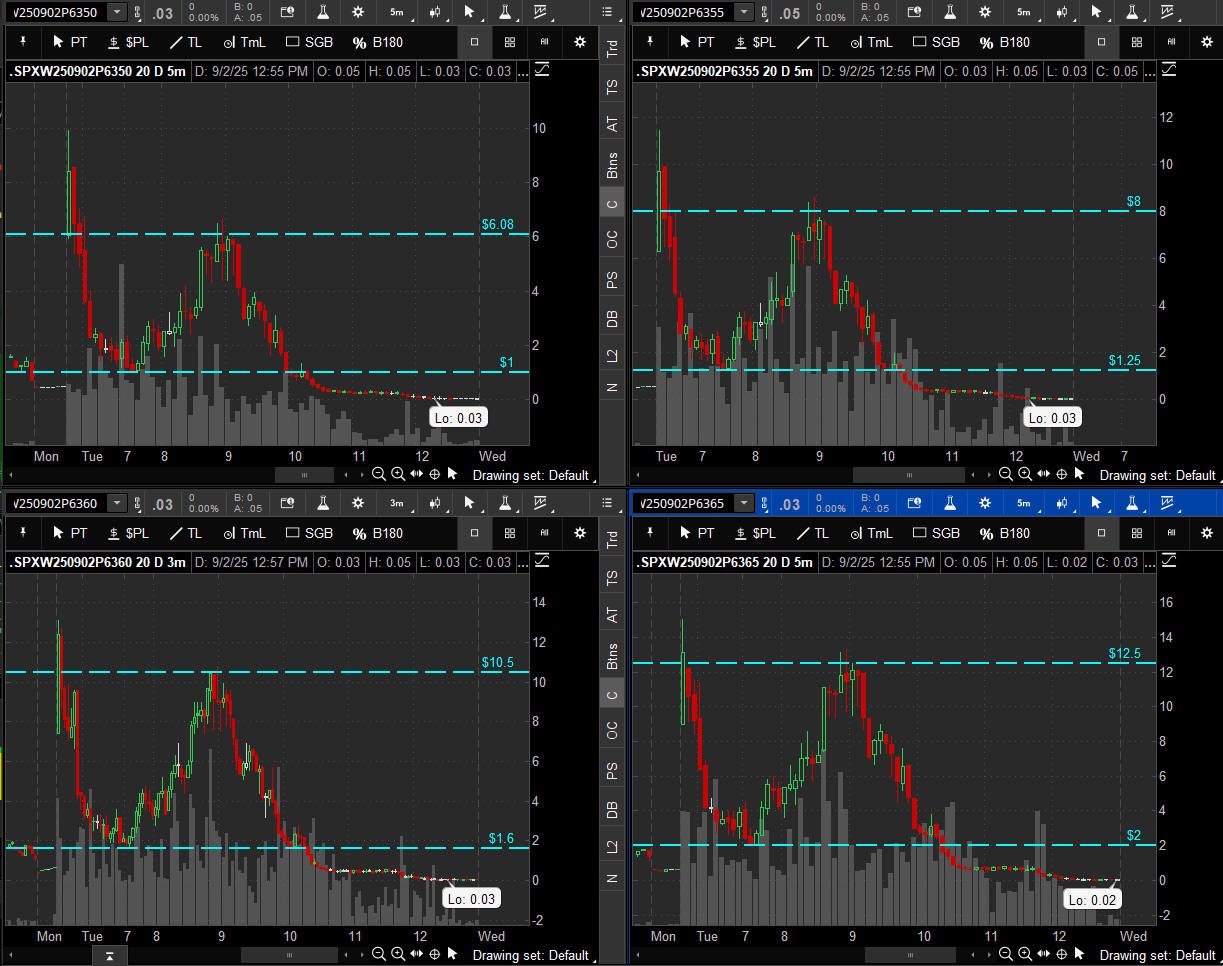This screenshot has width=1223, height=966.
Task: Click crosshair pan icon under P6355 chart
Action: coord(1062,474)
